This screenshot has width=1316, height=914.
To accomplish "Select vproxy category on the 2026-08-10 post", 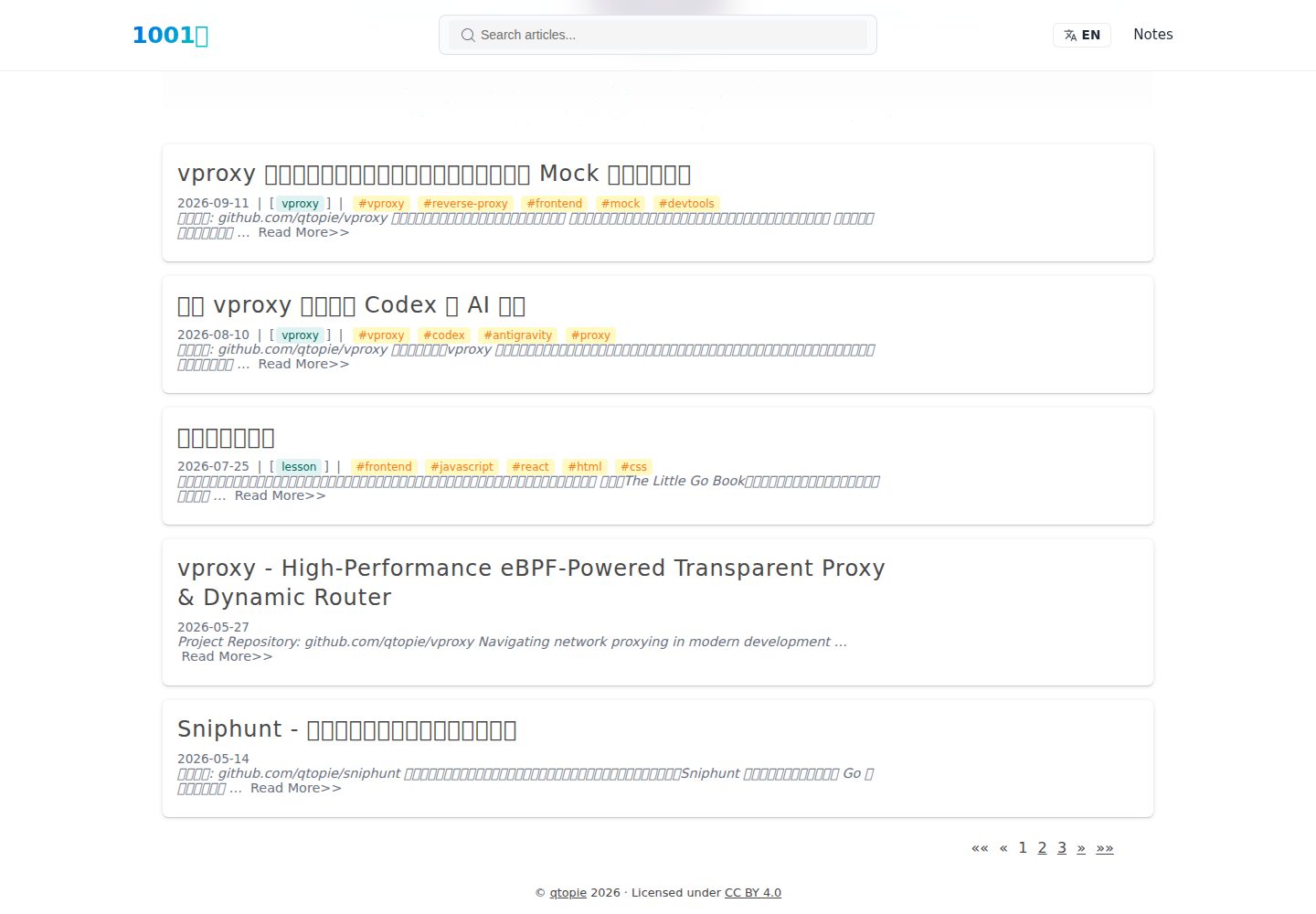I will pos(300,335).
